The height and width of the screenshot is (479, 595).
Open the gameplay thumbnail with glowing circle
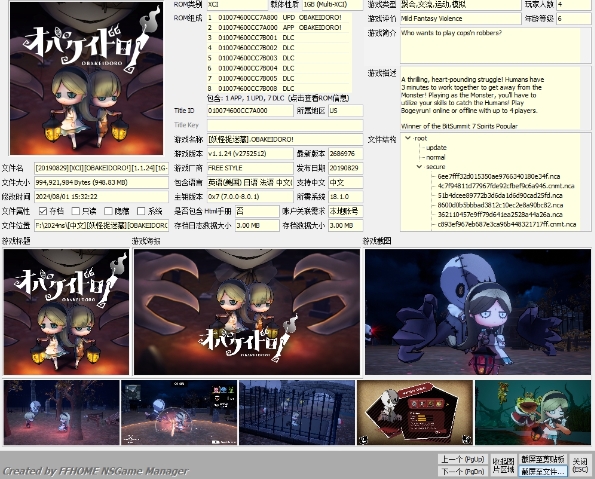[179, 413]
